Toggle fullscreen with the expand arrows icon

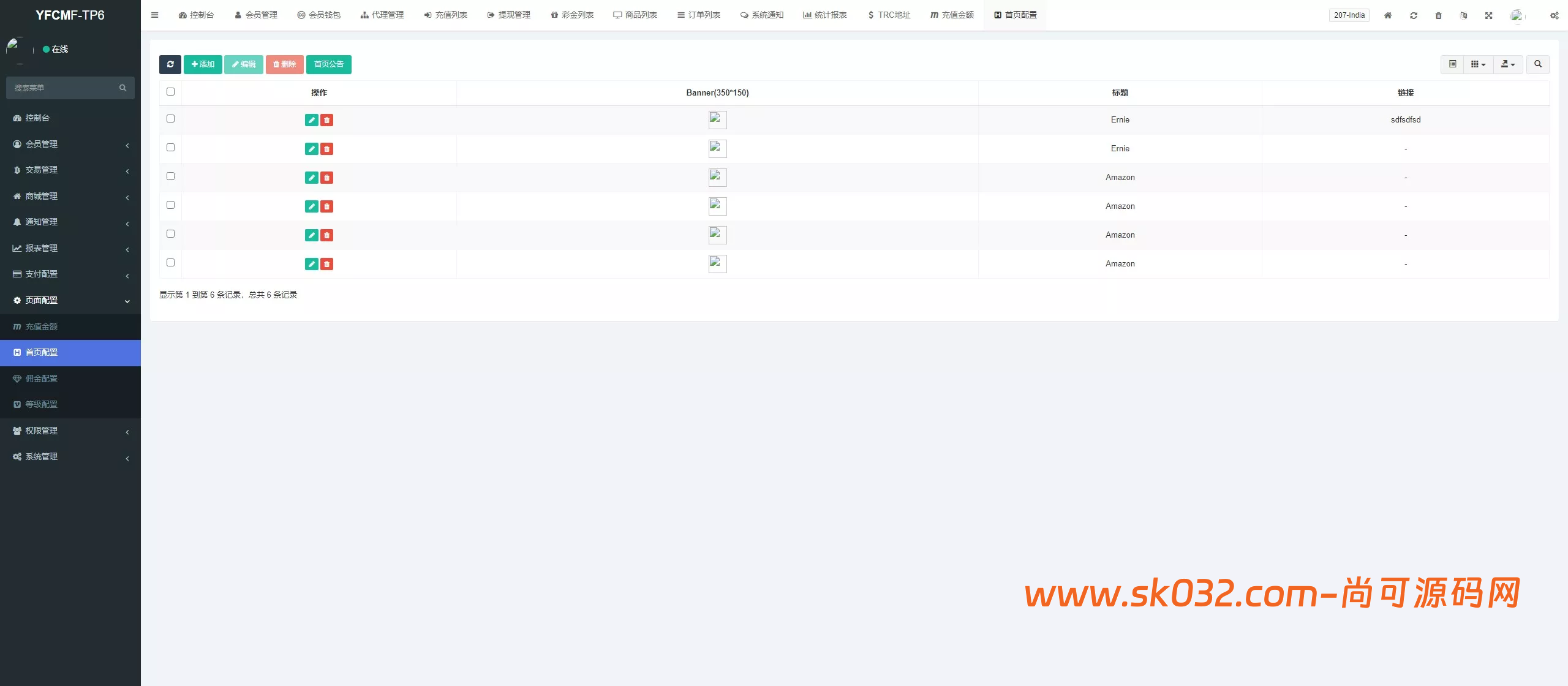(x=1488, y=15)
